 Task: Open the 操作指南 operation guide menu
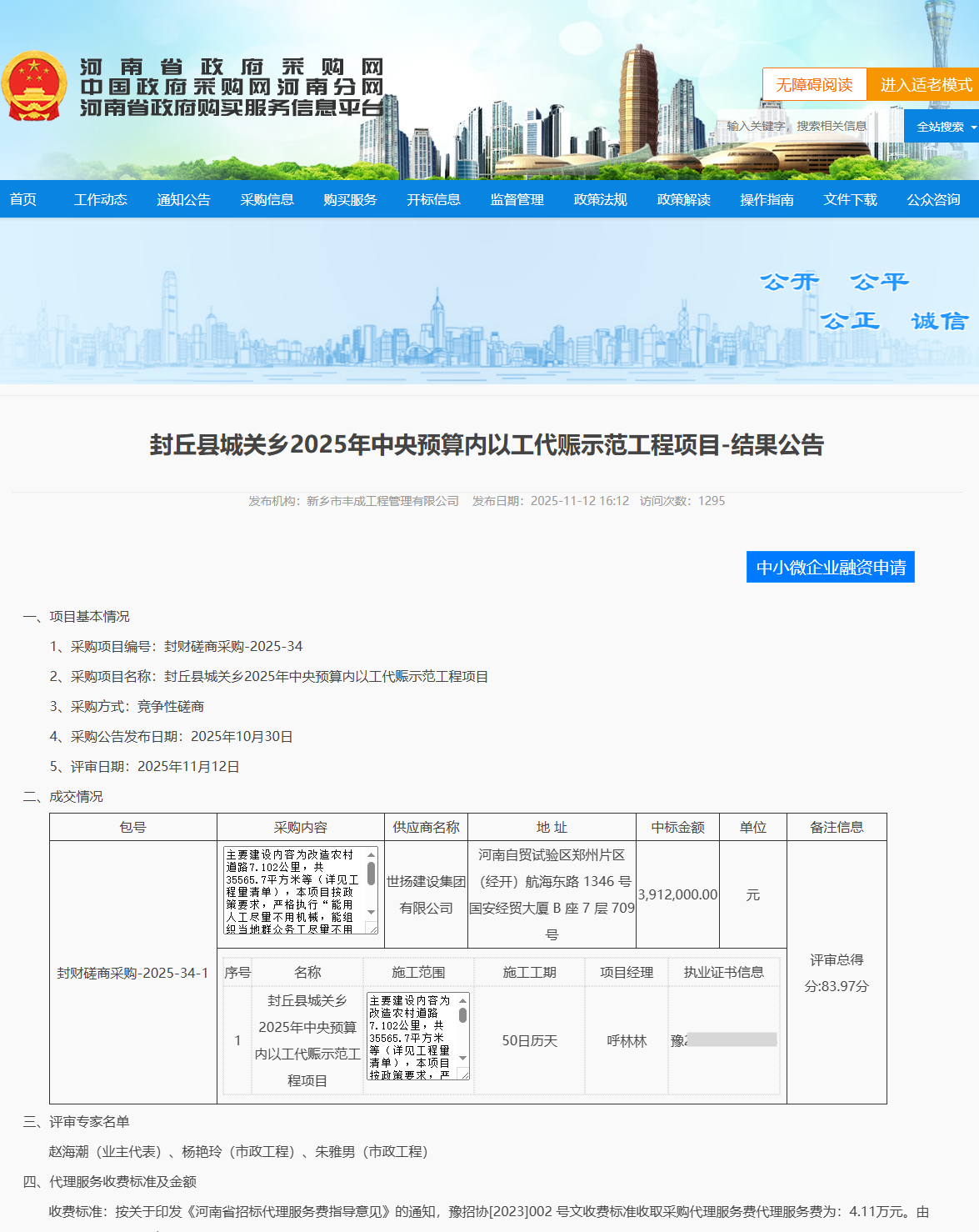(766, 199)
